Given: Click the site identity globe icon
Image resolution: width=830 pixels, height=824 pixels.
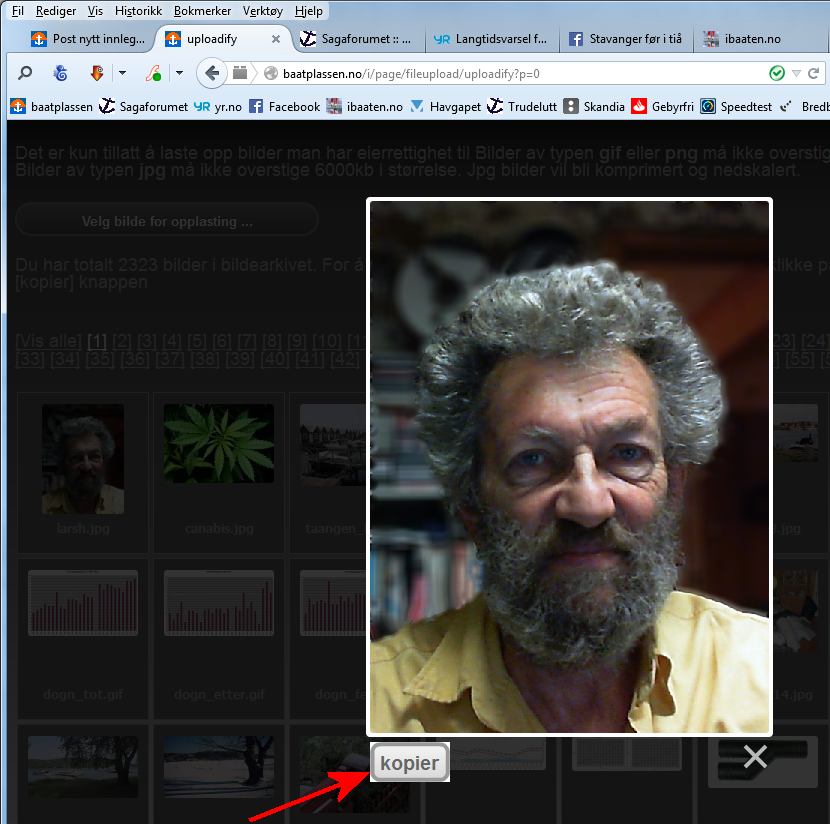Looking at the screenshot, I should click(270, 73).
